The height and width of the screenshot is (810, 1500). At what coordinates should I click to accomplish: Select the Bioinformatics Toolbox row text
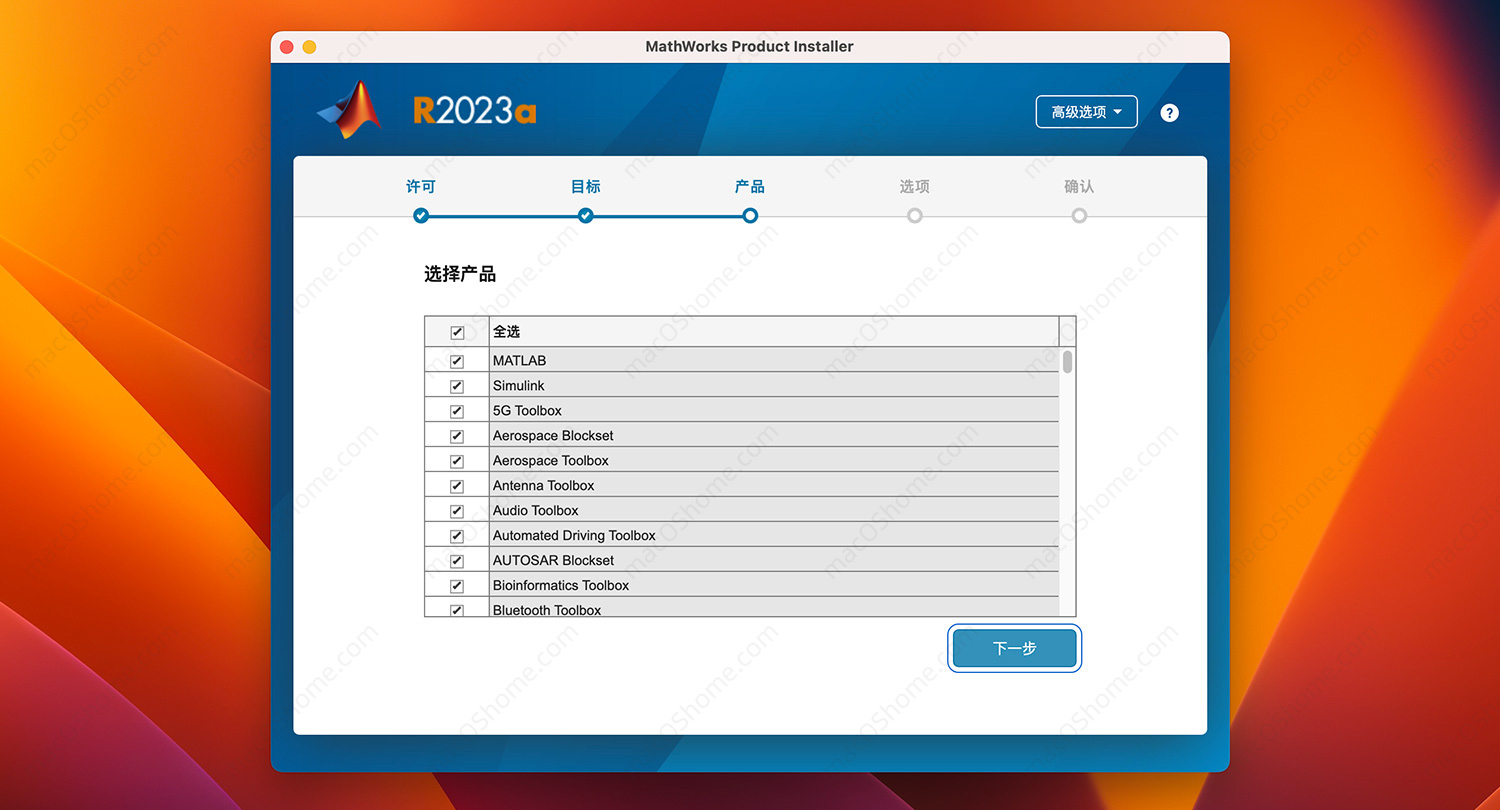(561, 586)
